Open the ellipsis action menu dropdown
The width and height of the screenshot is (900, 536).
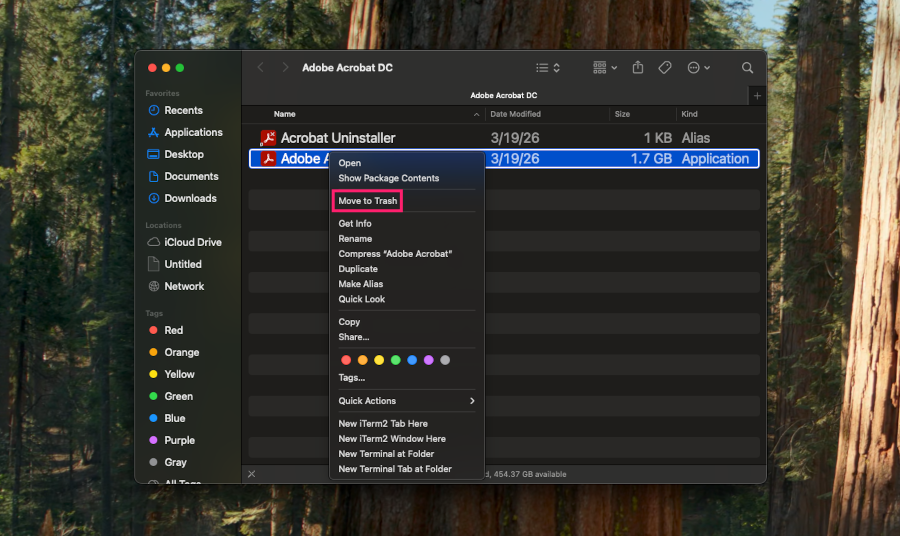pos(699,68)
